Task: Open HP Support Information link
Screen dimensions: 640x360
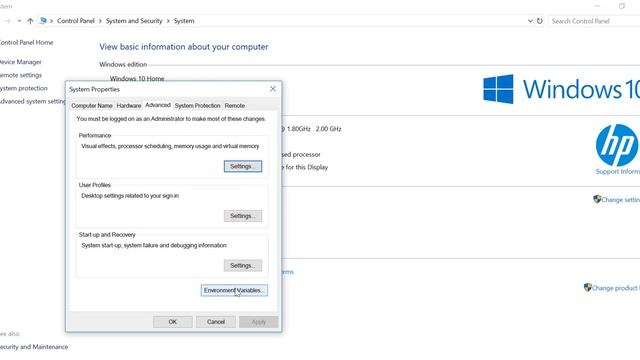Action: pos(618,171)
